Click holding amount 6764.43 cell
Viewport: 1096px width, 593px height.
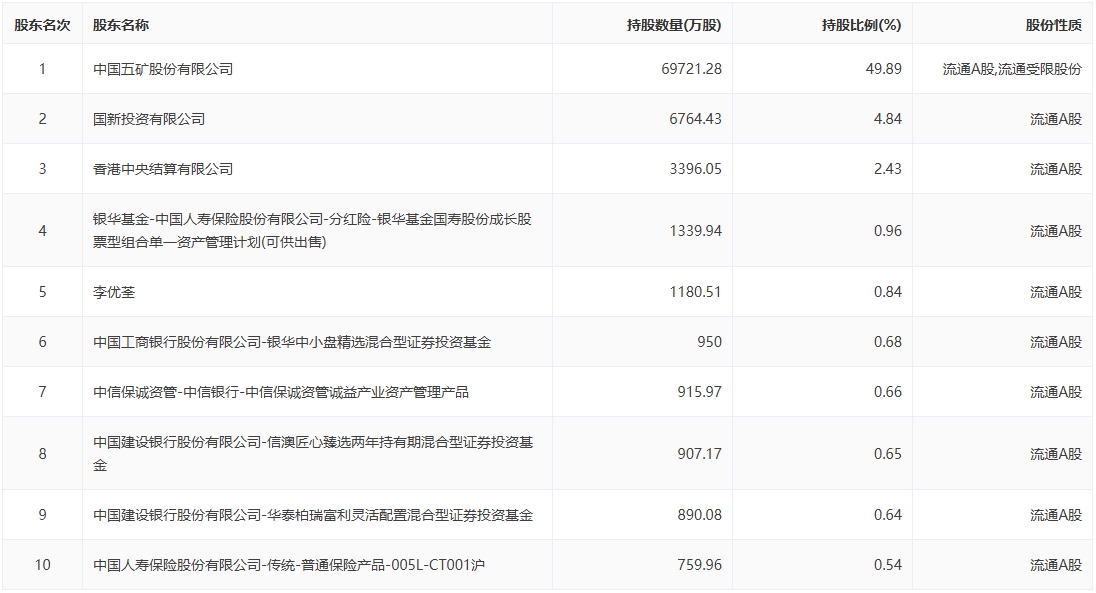[x=695, y=119]
